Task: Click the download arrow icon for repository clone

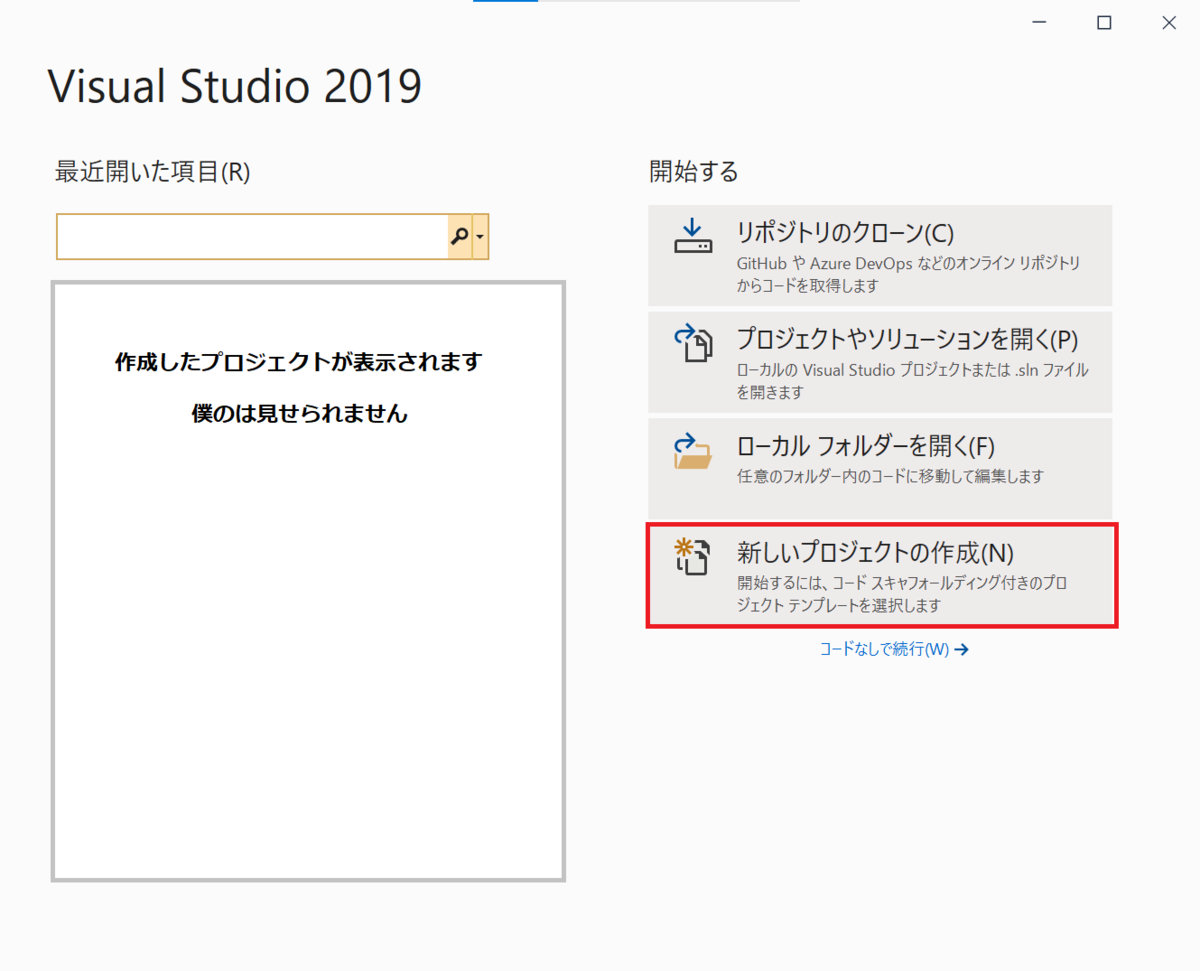Action: pyautogui.click(x=692, y=238)
